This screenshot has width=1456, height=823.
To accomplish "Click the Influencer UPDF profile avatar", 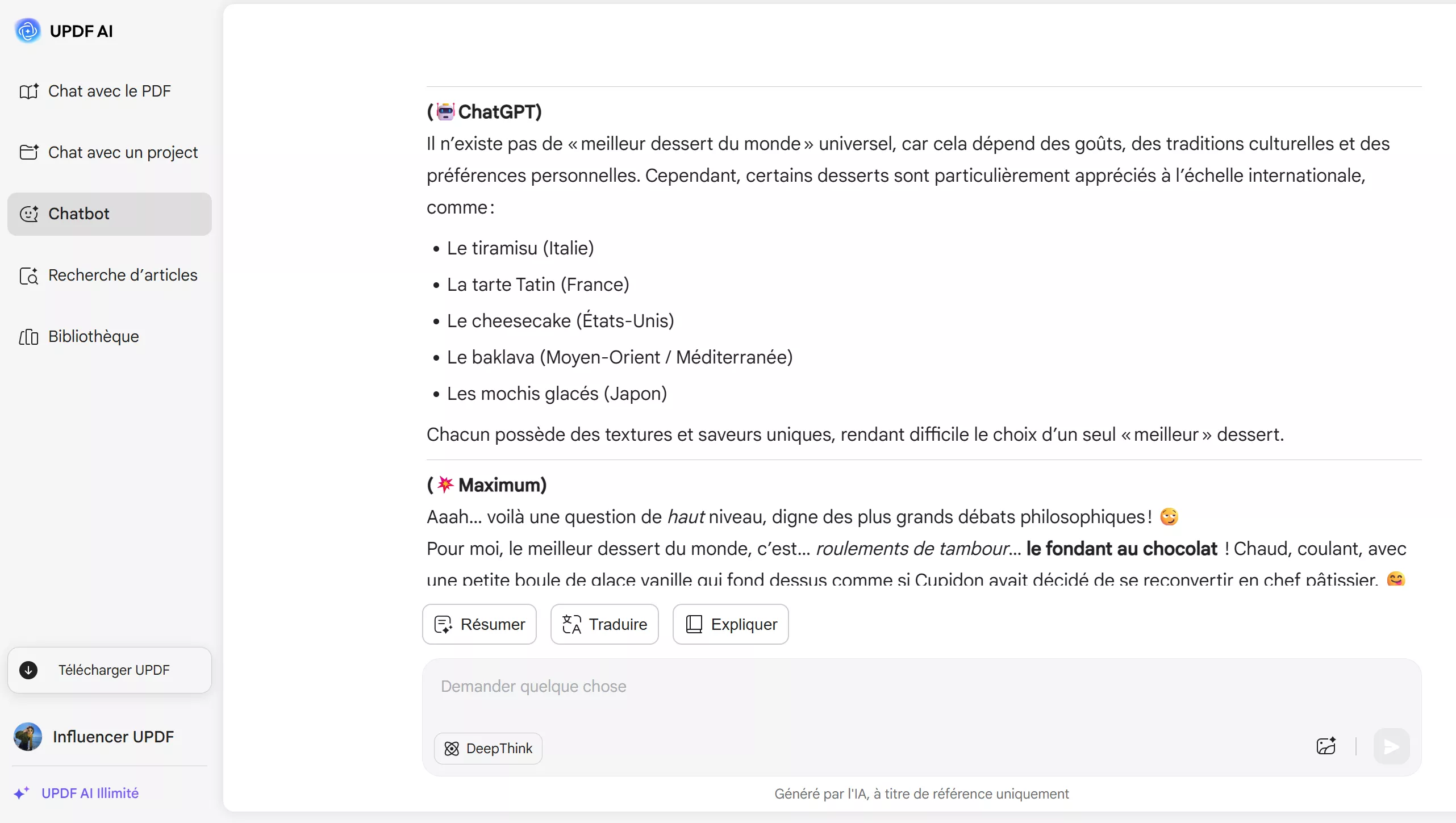I will tap(27, 737).
